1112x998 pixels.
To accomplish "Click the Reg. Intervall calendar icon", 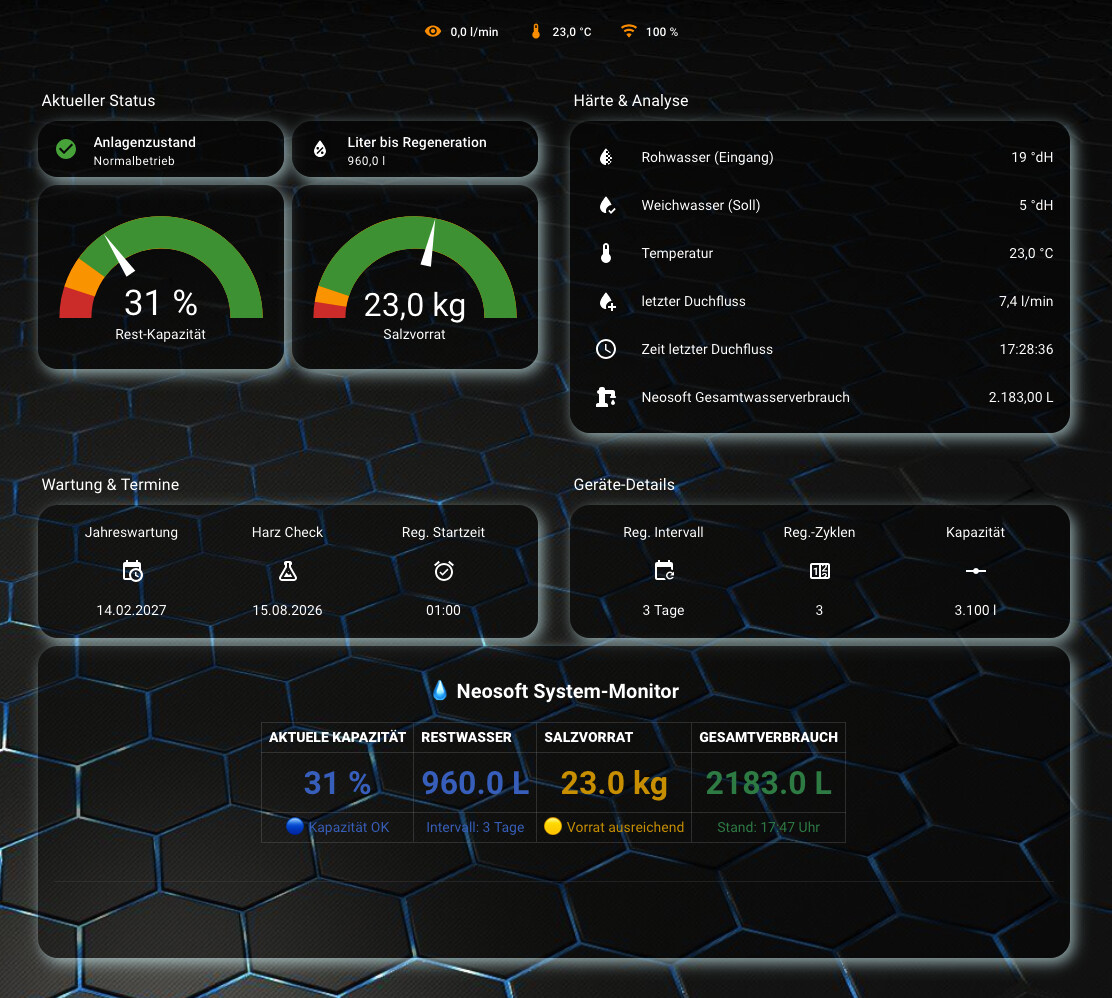I will pos(664,571).
